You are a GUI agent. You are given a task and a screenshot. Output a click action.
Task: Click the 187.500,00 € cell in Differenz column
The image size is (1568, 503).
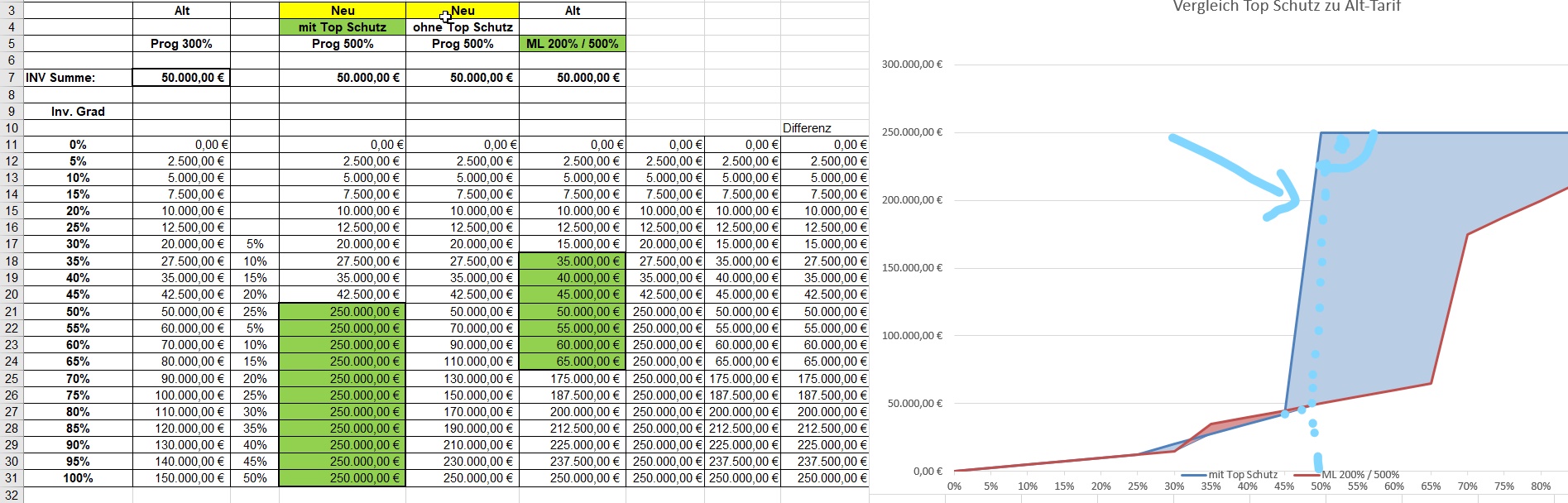824,395
